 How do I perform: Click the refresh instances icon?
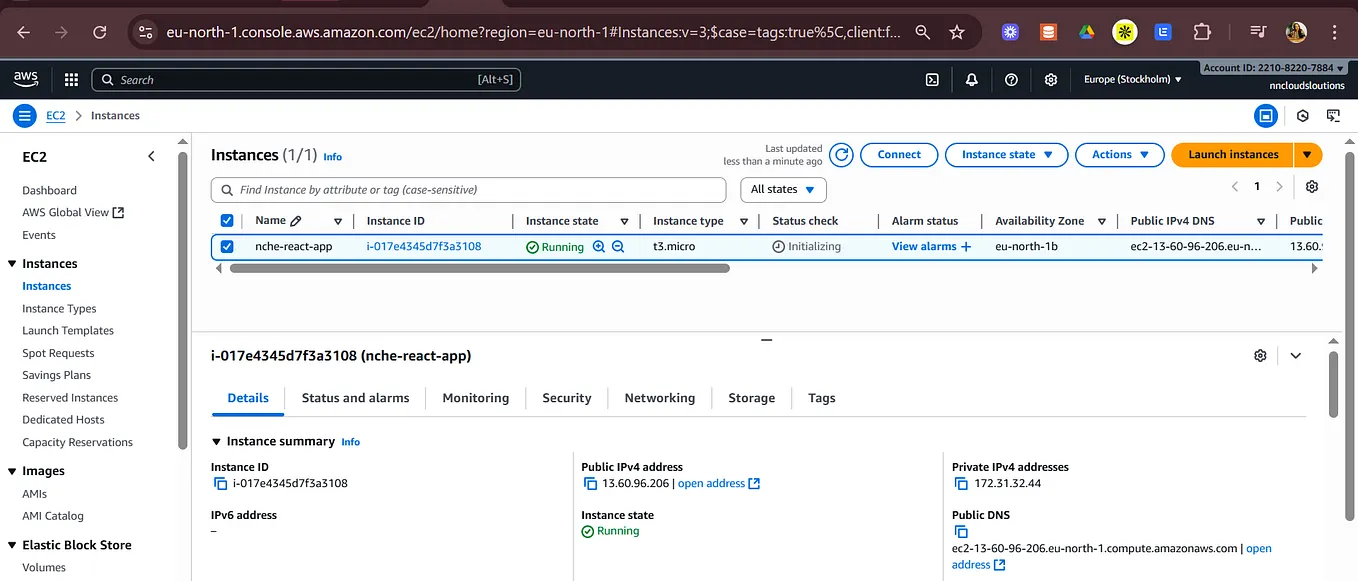pos(841,155)
